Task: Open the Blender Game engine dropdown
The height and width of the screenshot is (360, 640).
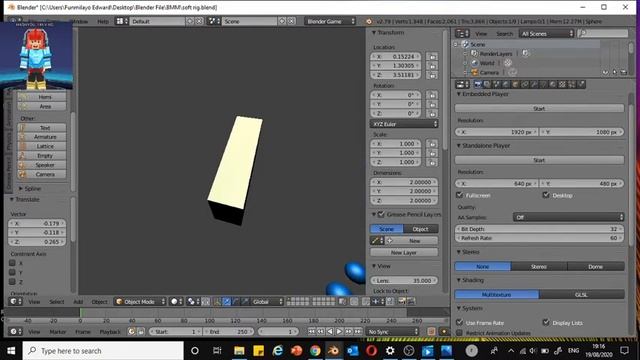Action: pos(330,21)
